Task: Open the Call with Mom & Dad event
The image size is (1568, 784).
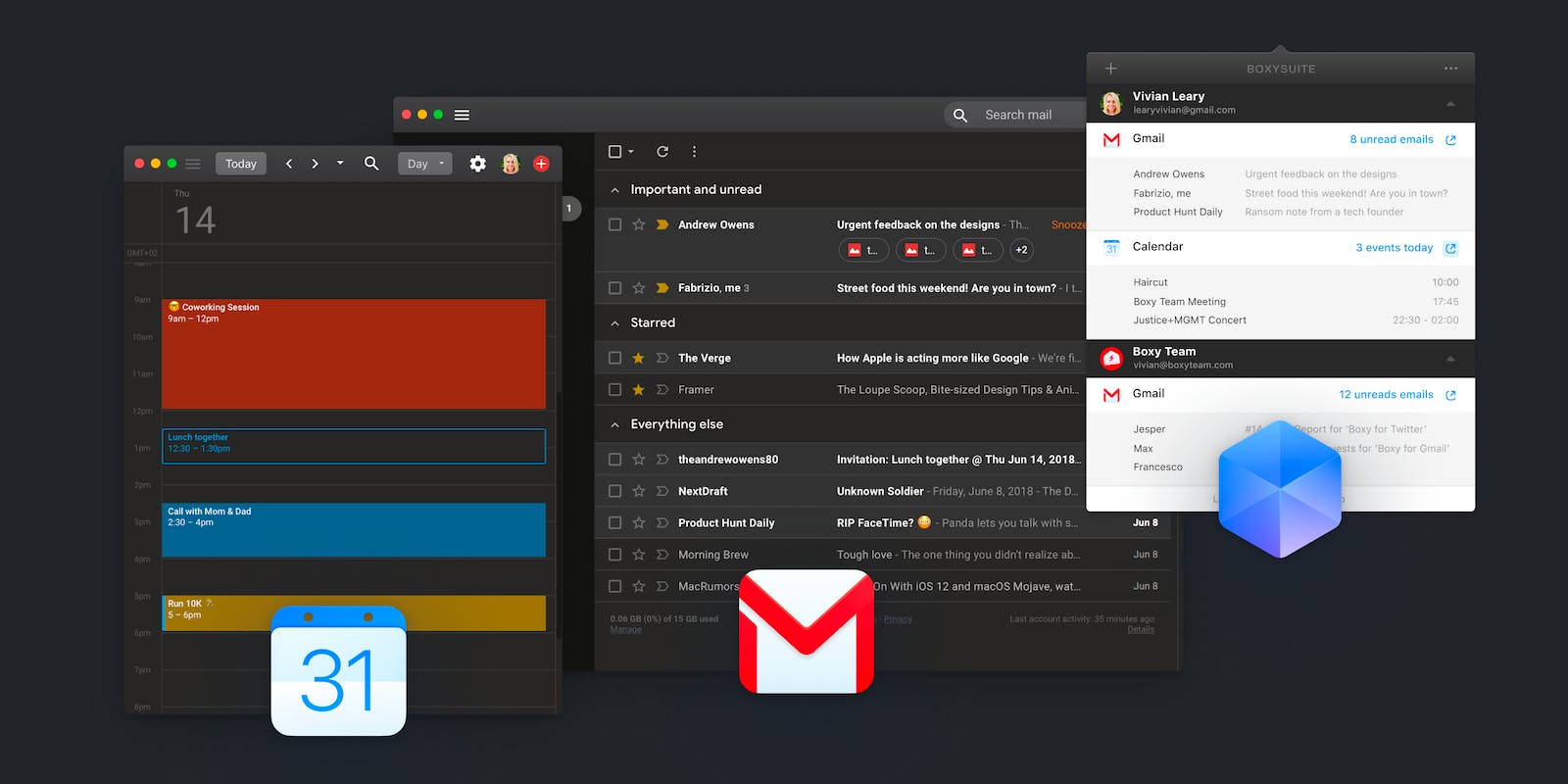Action: (x=354, y=530)
